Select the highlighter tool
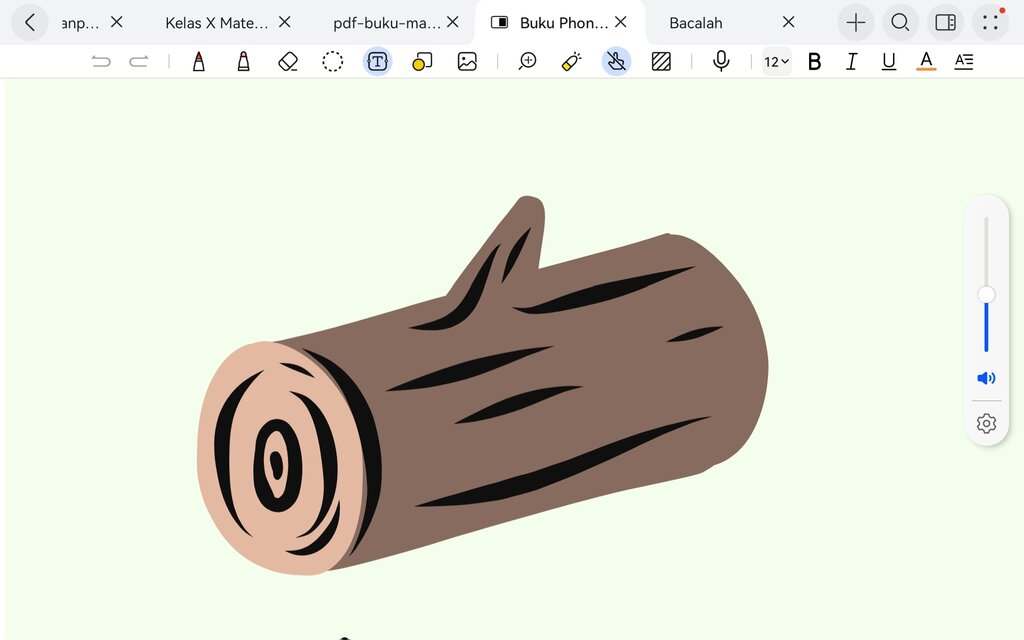Image resolution: width=1024 pixels, height=640 pixels. pos(243,61)
